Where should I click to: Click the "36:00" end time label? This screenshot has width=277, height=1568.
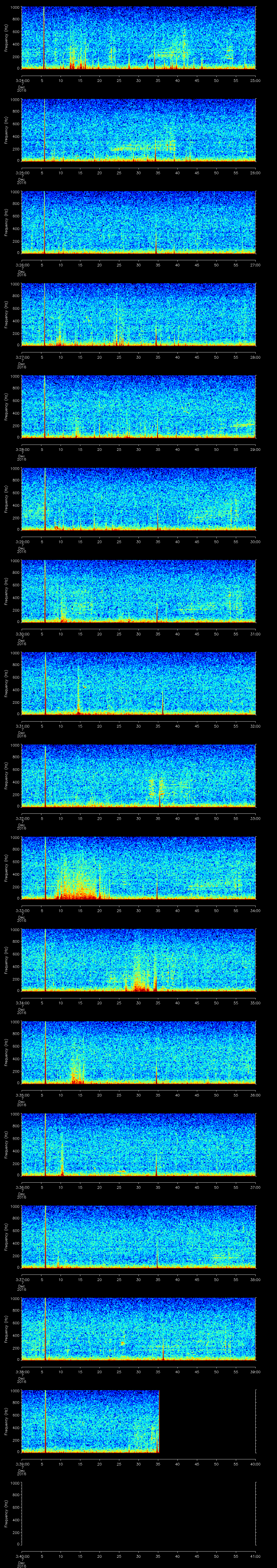click(x=255, y=1095)
